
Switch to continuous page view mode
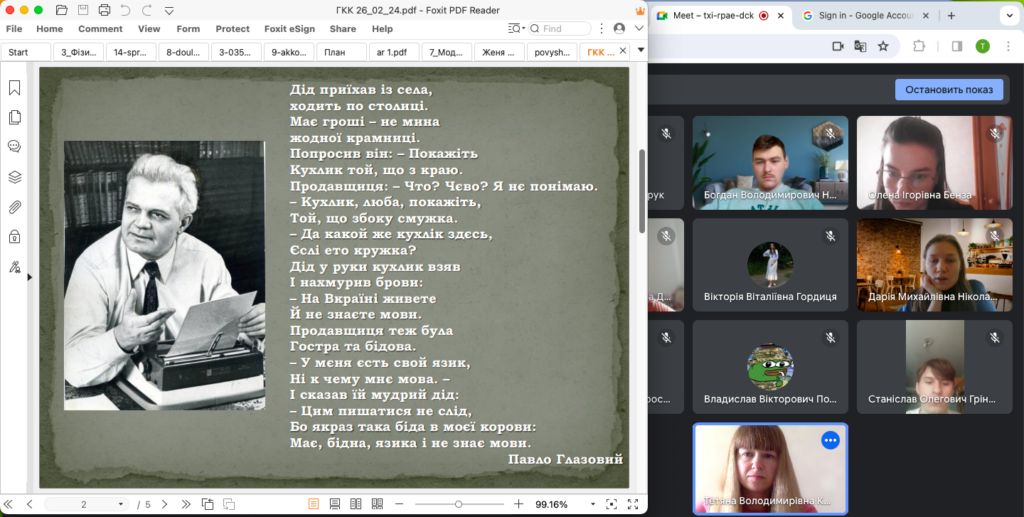click(334, 504)
